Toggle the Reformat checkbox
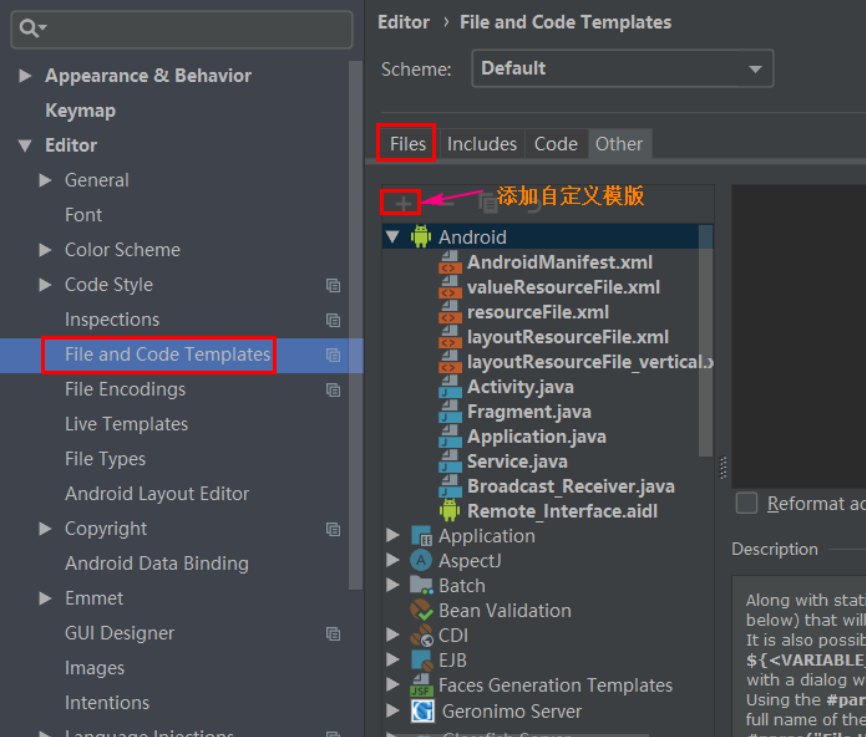This screenshot has width=866, height=737. click(747, 503)
